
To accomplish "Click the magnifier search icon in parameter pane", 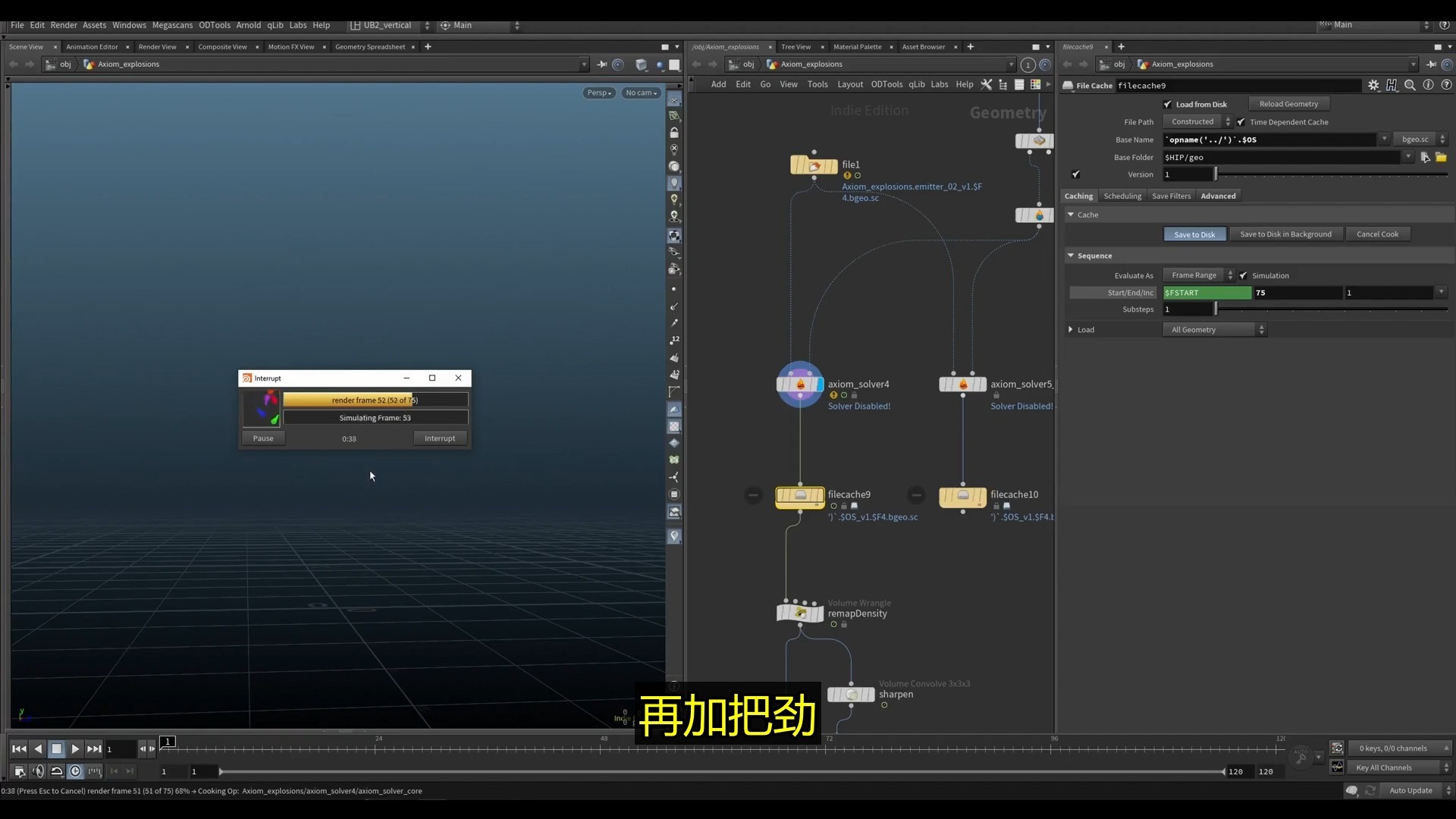I will click(x=1410, y=86).
